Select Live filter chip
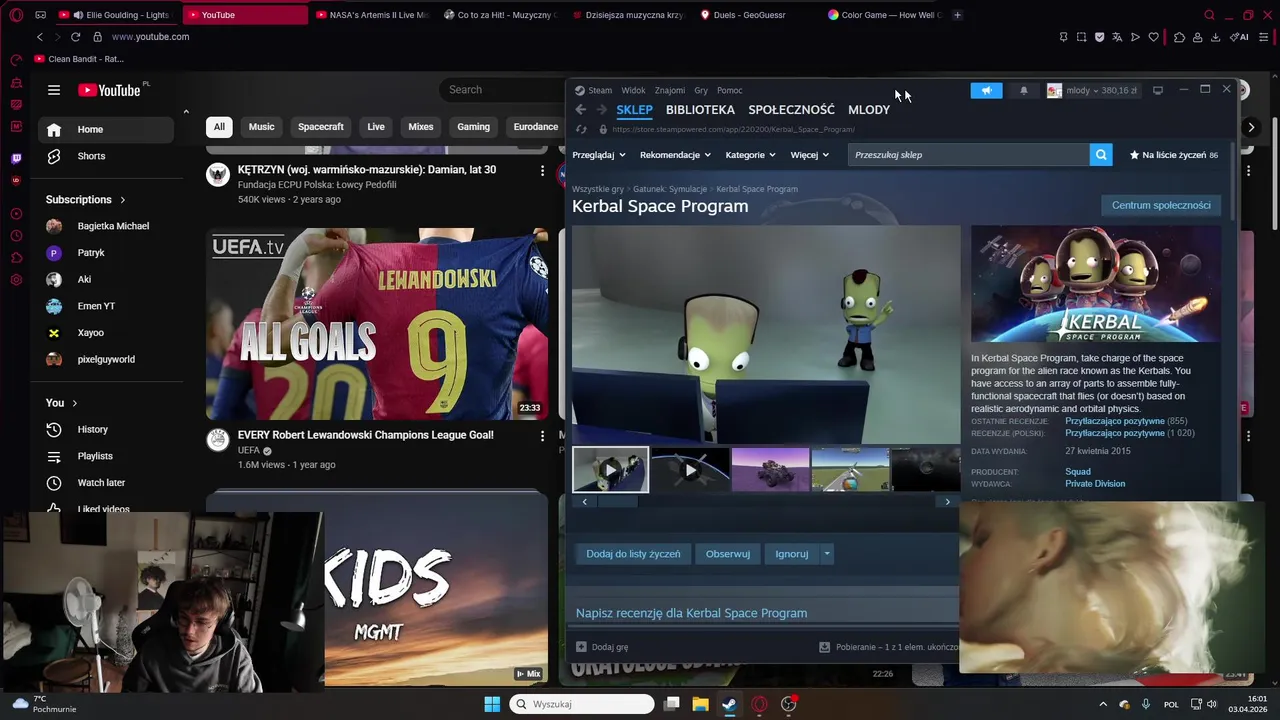The image size is (1280, 720). [376, 127]
